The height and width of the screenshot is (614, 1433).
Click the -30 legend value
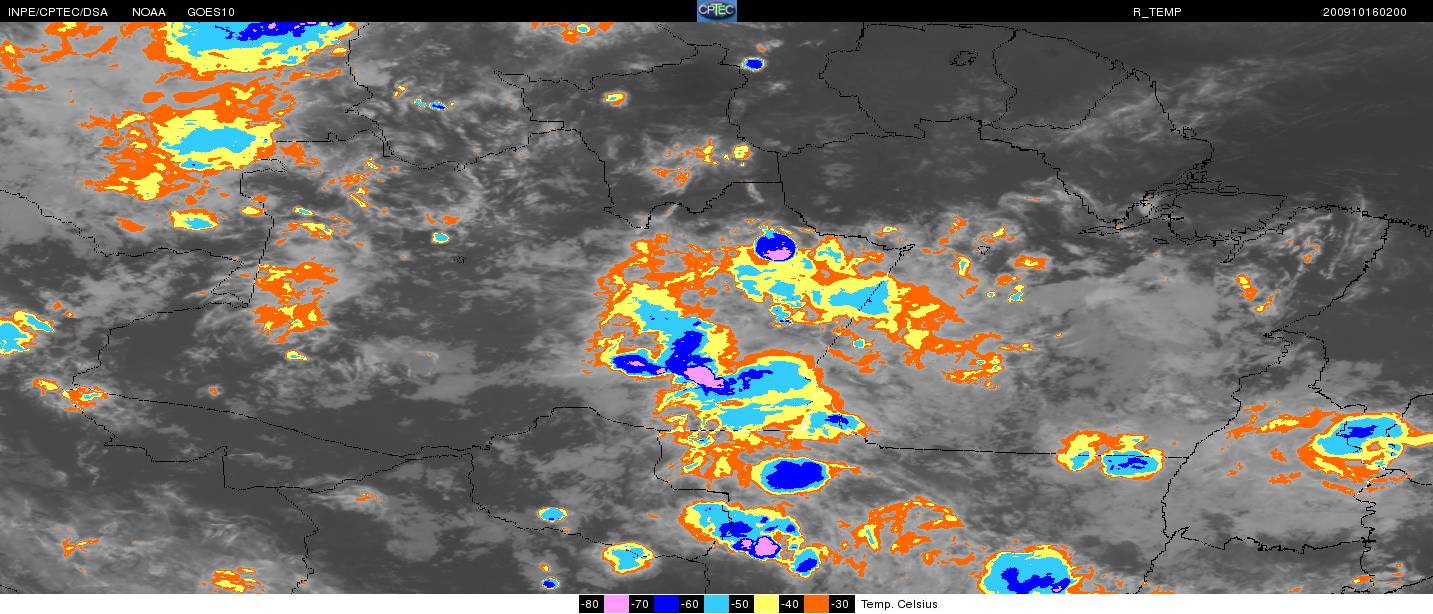[x=842, y=604]
